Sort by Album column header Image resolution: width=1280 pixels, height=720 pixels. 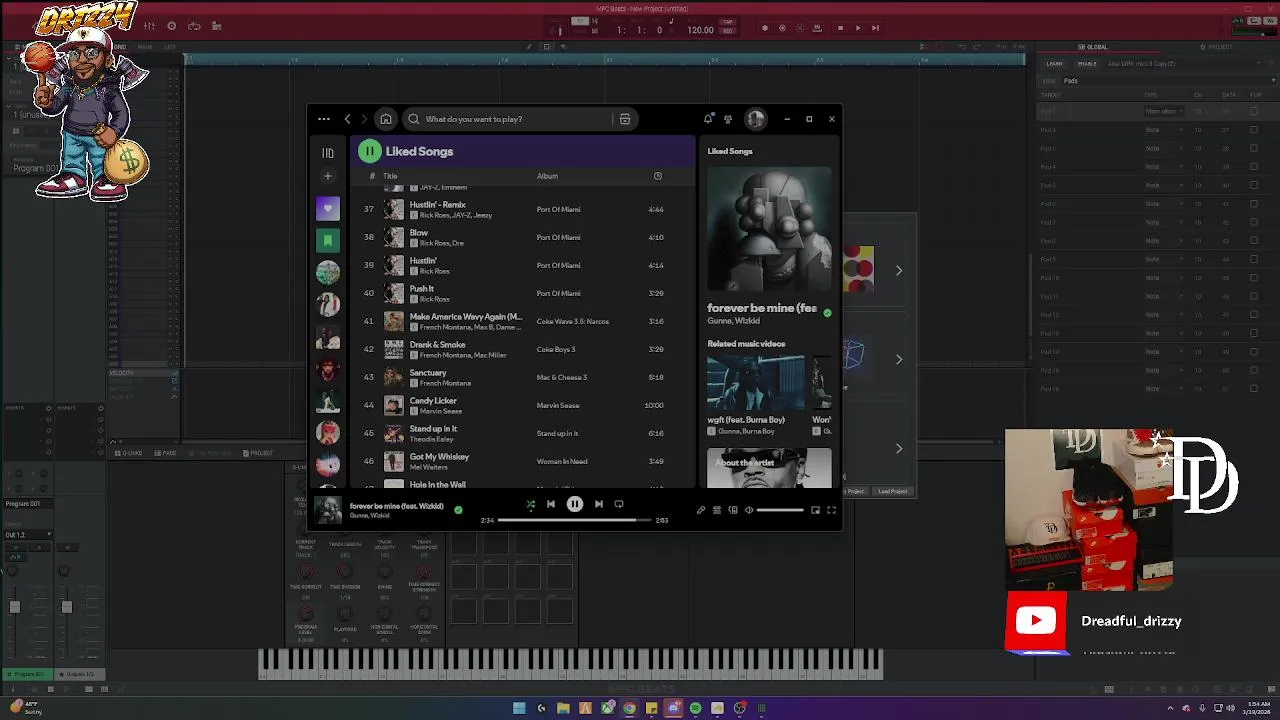click(x=547, y=176)
